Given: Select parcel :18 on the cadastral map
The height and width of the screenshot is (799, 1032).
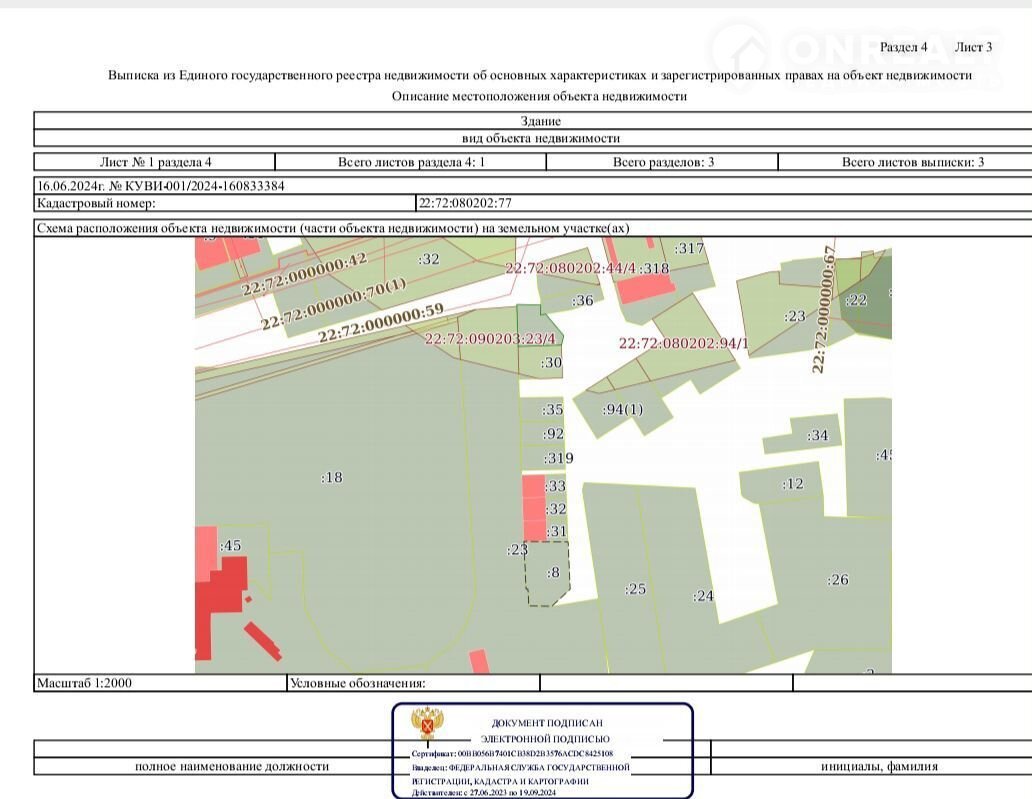Looking at the screenshot, I should pyautogui.click(x=331, y=478).
